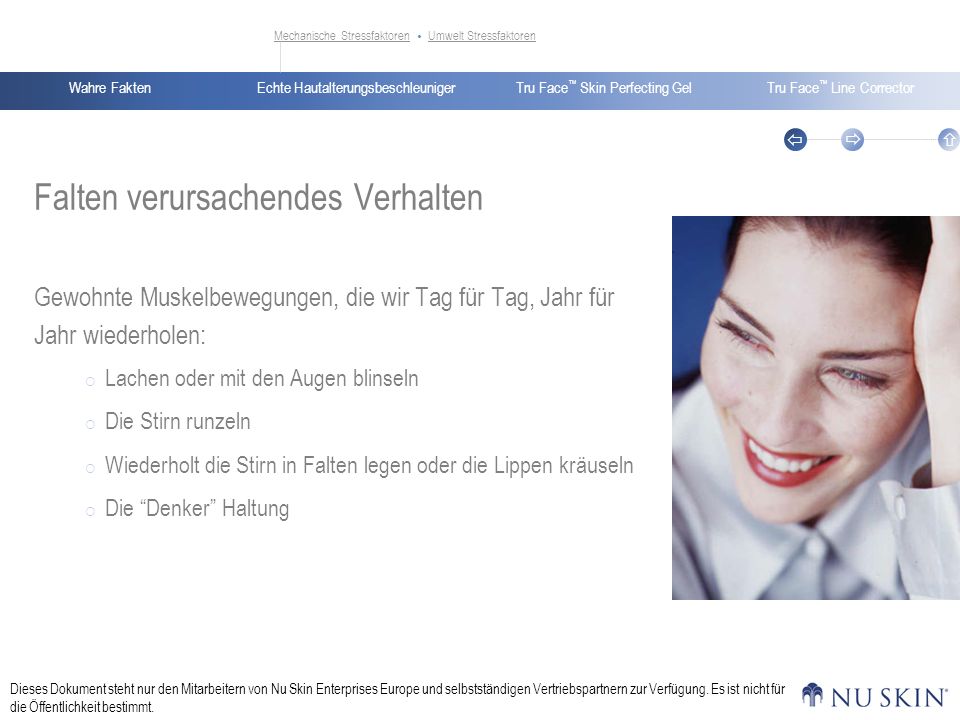Screen dimensions: 960x720
Task: Switch to Echte Hautalterungsbeschleuniger section
Action: point(356,88)
